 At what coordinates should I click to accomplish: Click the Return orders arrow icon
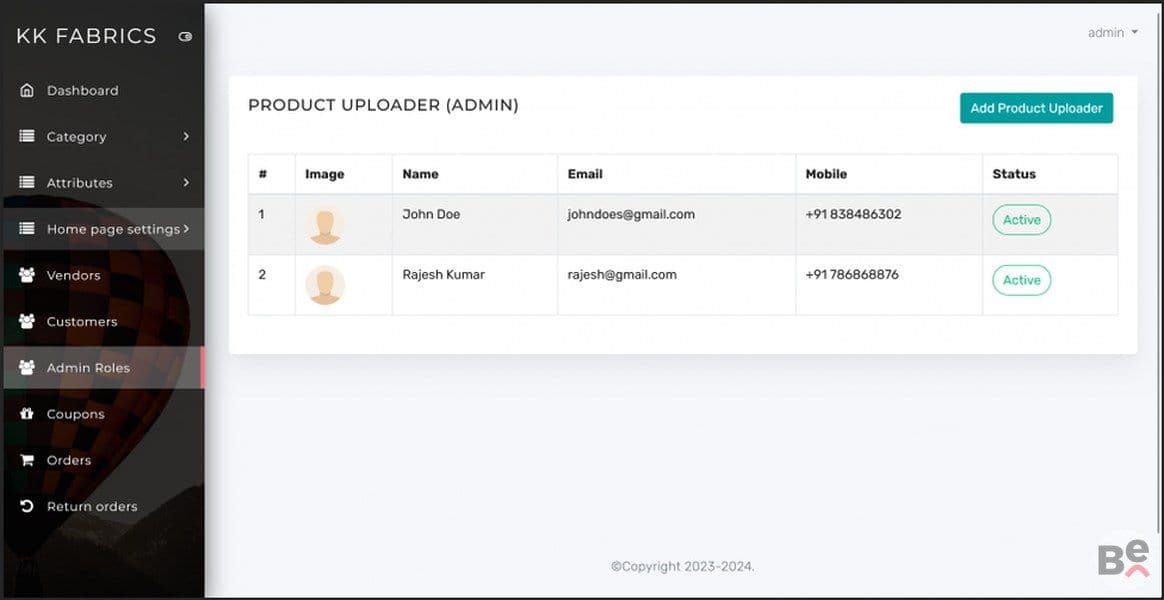click(x=27, y=506)
